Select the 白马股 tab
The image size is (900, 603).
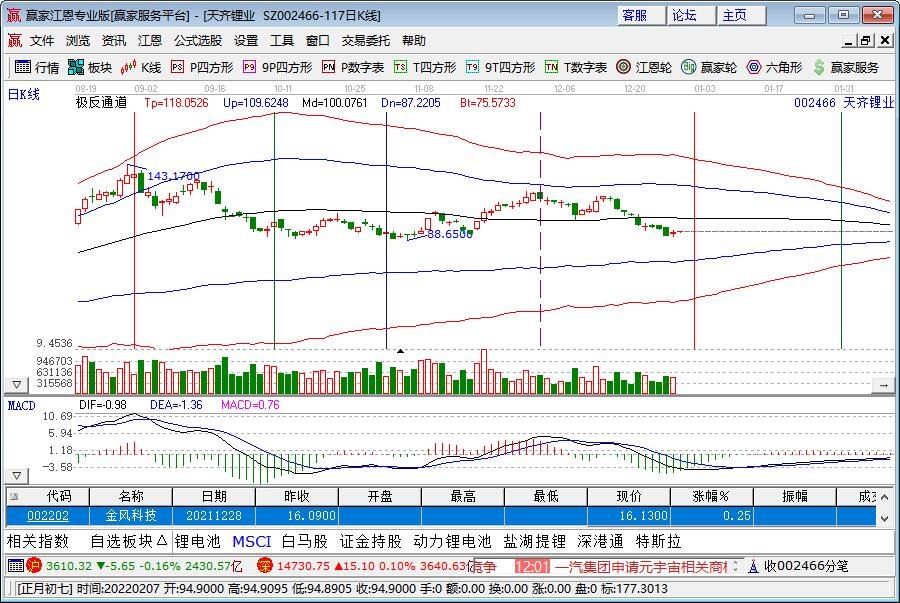[305, 541]
